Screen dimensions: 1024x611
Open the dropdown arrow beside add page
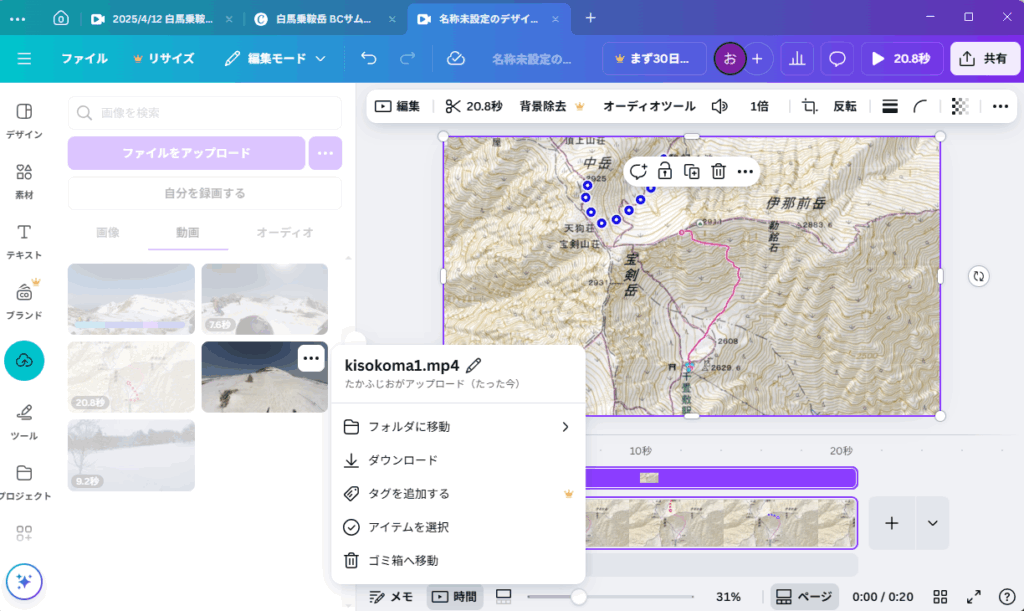932,523
